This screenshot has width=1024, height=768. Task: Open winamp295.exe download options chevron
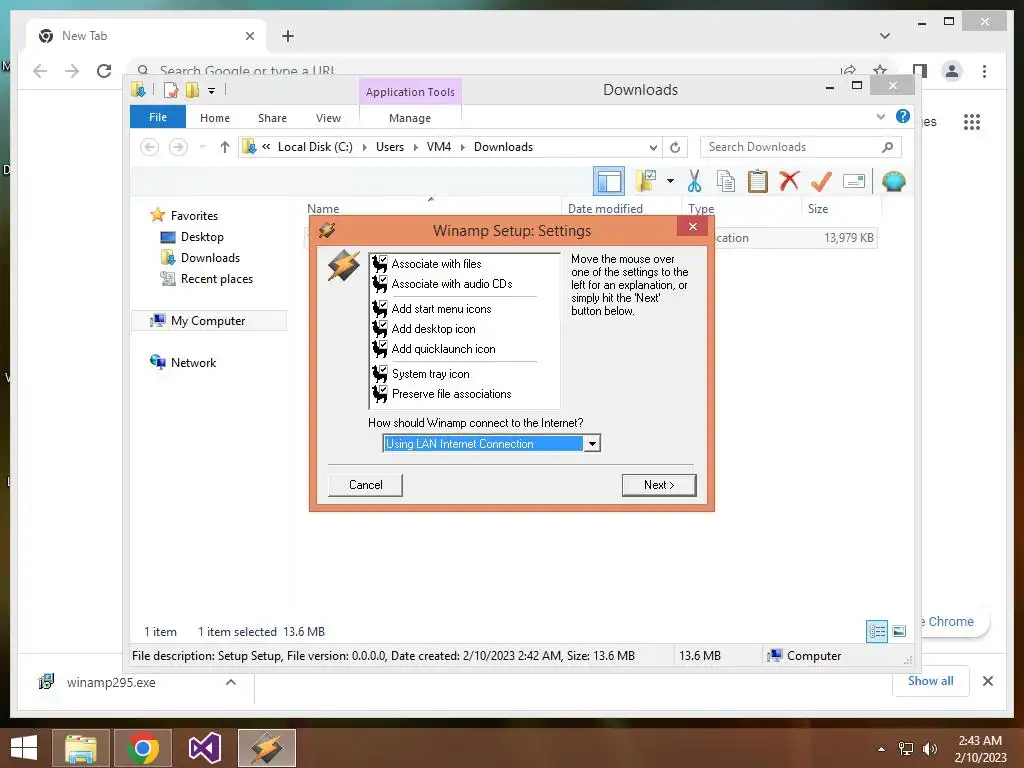(x=231, y=682)
